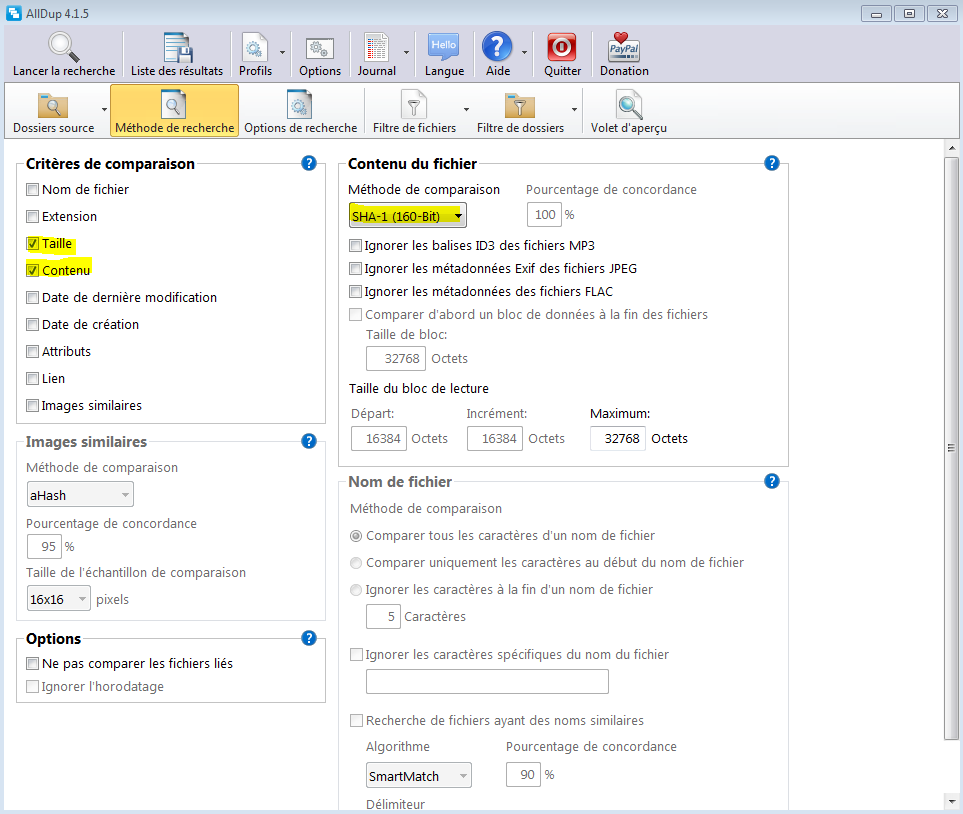
Task: Open the Journal log icon
Action: (x=376, y=48)
